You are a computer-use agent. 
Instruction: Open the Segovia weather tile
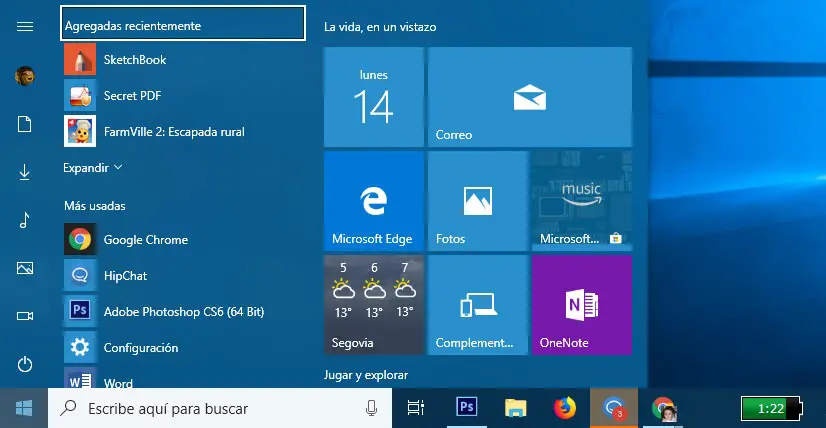pyautogui.click(x=373, y=305)
